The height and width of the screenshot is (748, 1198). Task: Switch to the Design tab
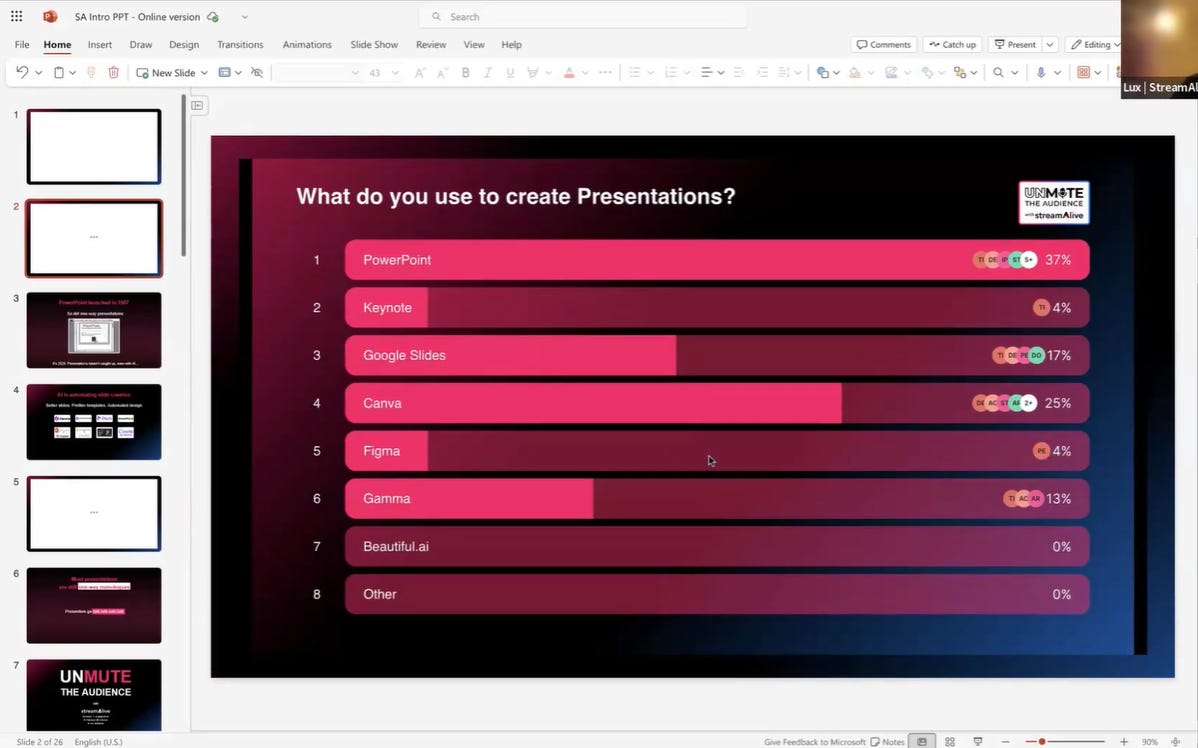(x=183, y=44)
